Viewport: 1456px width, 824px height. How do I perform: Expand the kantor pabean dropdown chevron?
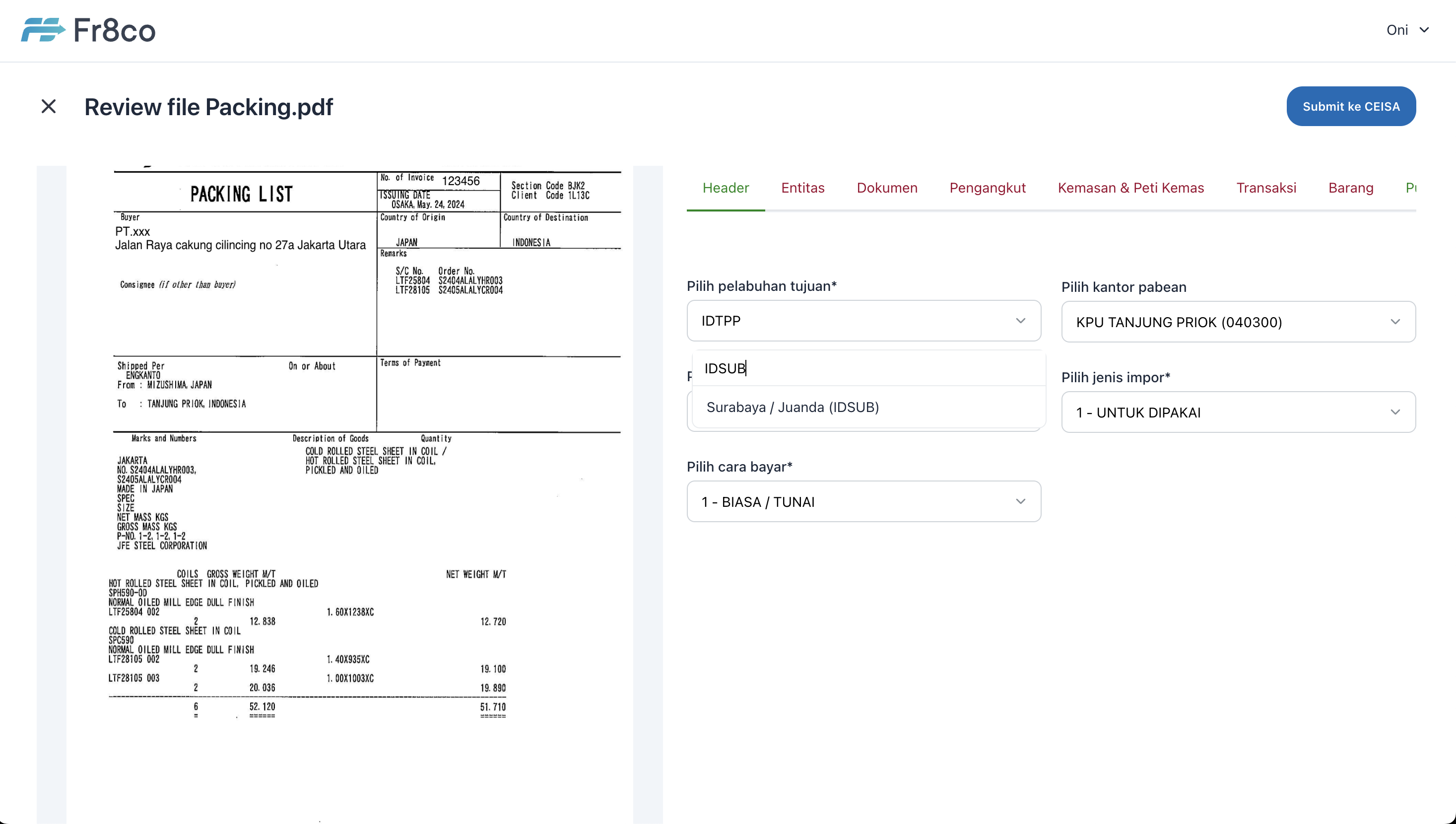[1395, 322]
